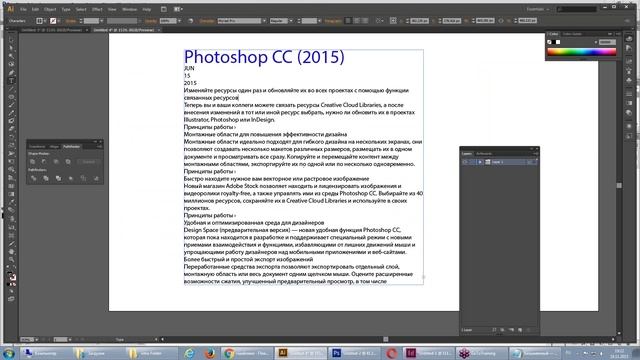640x360 pixels.
Task: Click the Delete Selection trash icon in Layers
Action: click(x=529, y=330)
